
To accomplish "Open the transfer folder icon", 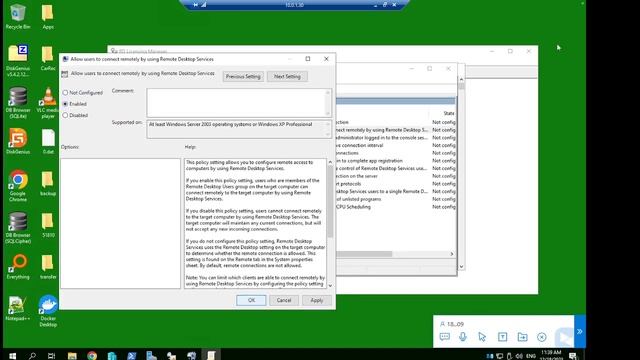I will coord(48,267).
